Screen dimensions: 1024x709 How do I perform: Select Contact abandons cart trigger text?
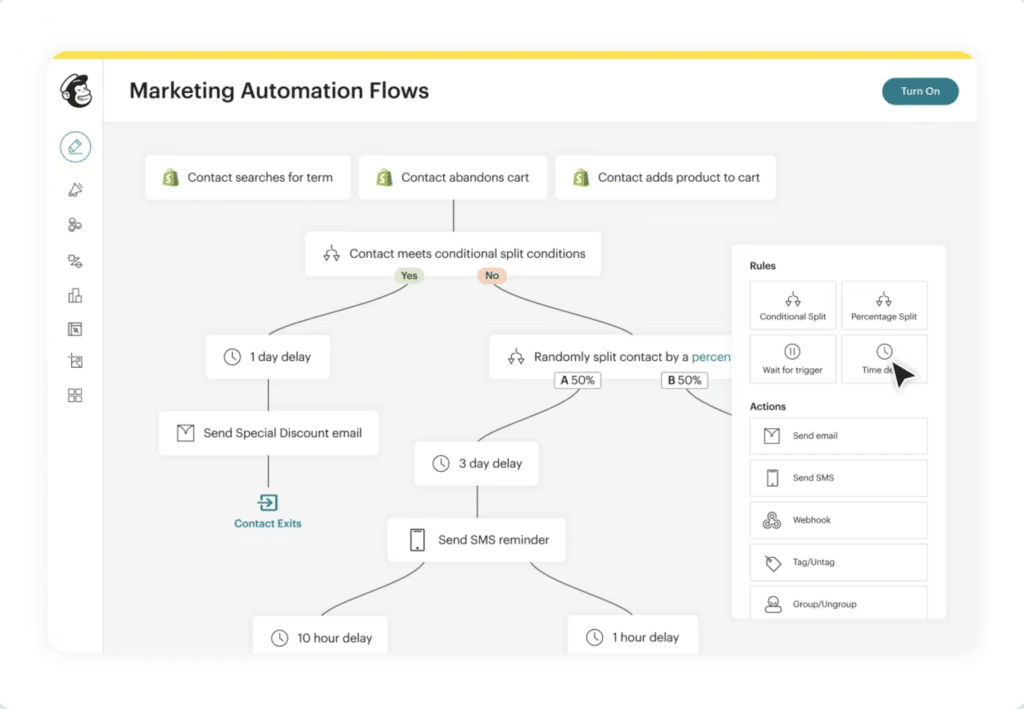465,178
